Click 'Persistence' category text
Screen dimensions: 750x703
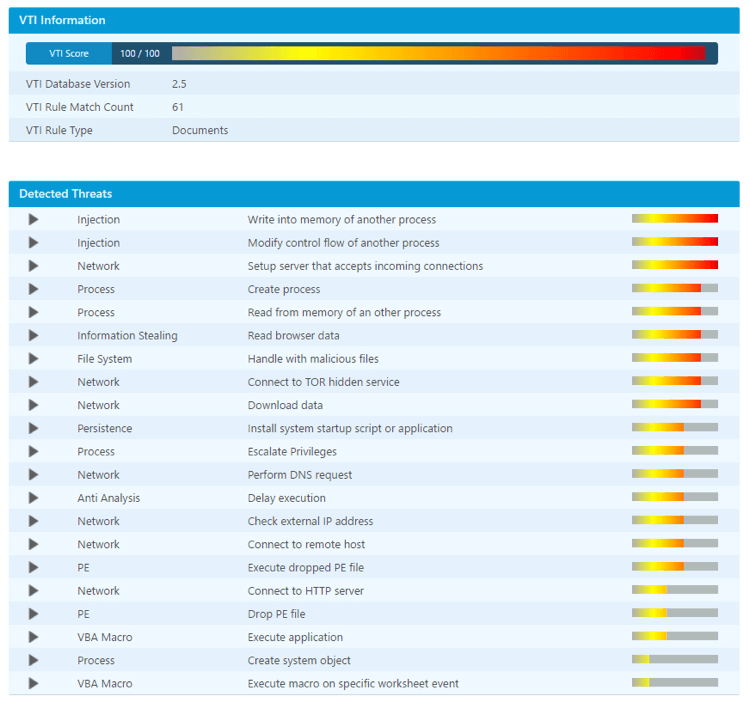click(105, 428)
